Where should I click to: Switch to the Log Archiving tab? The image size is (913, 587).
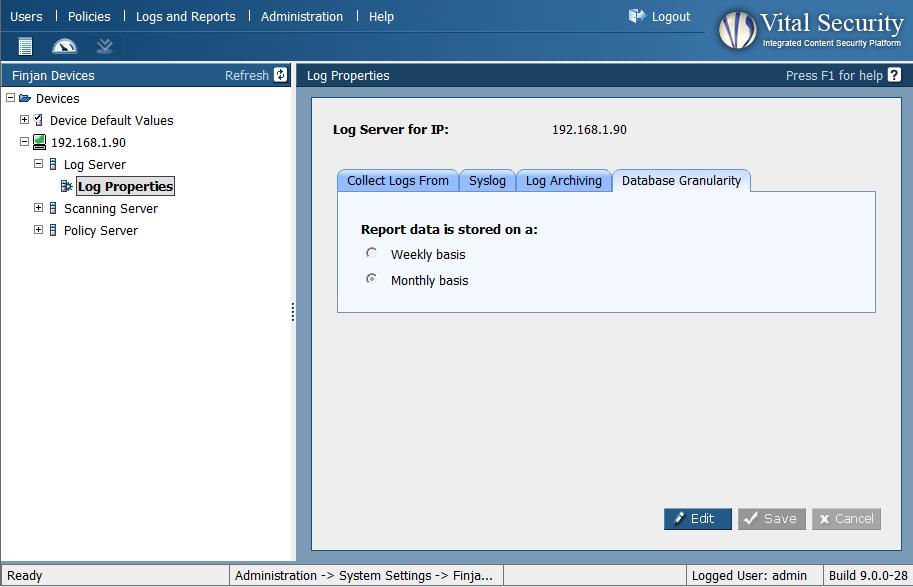coord(563,181)
